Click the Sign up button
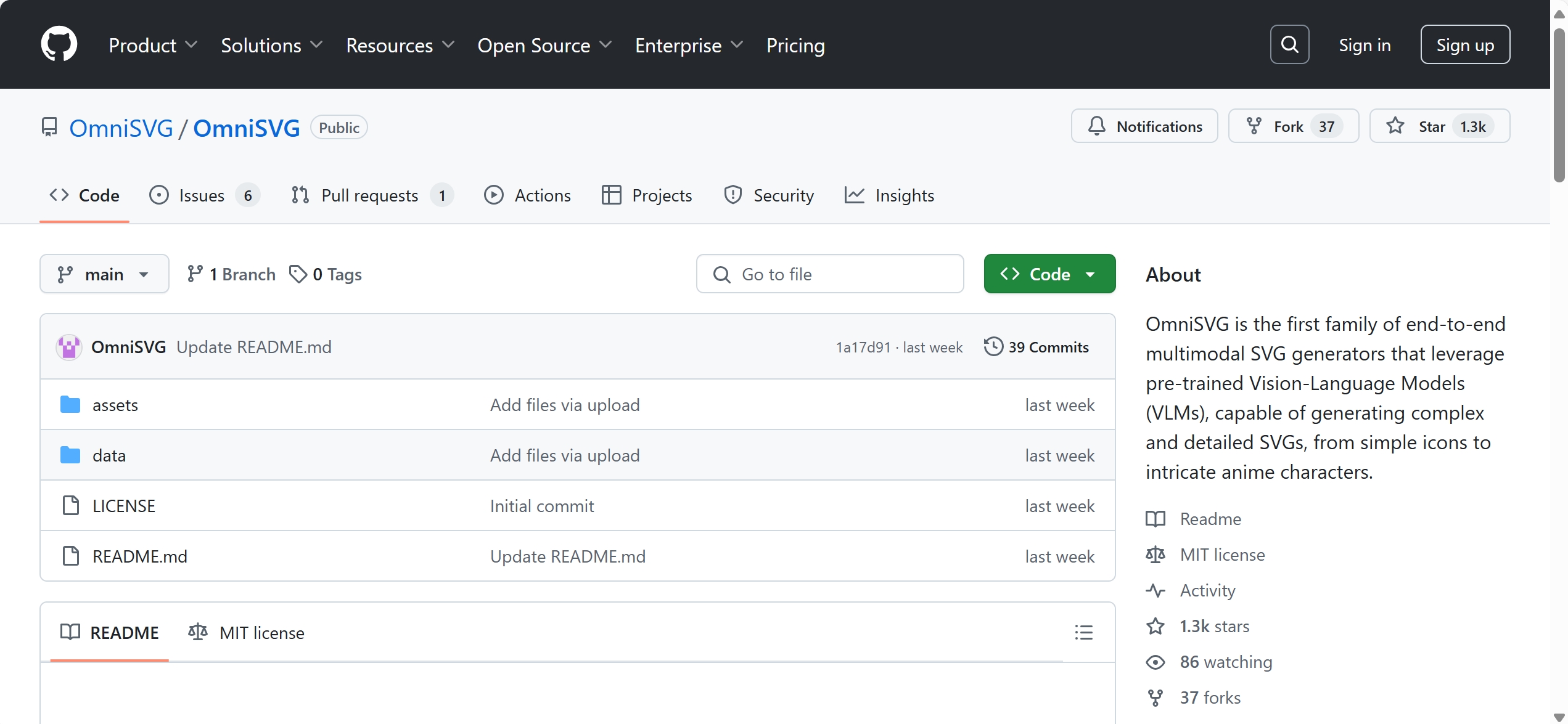 [1465, 44]
